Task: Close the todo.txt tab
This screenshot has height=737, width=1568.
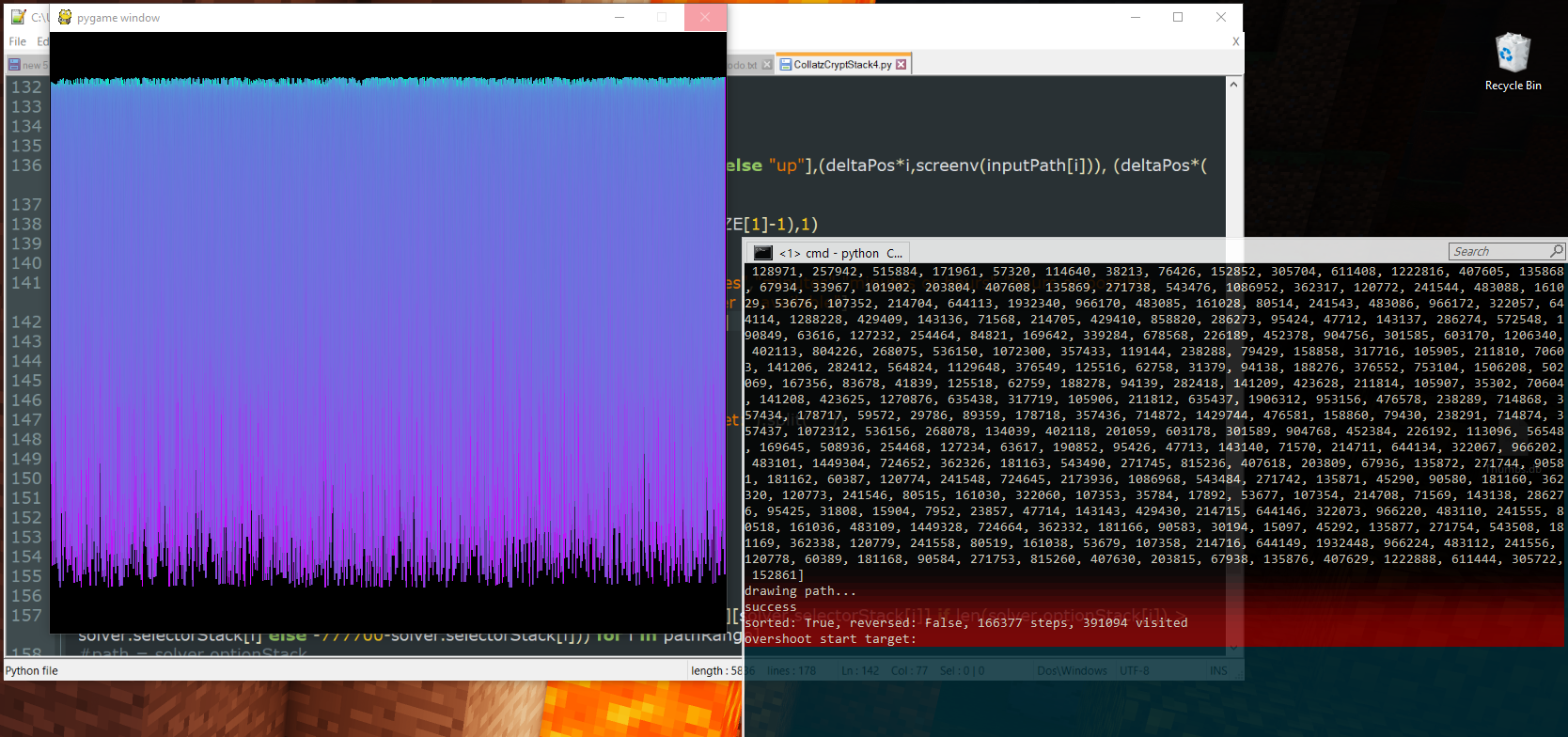Action: 767,65
